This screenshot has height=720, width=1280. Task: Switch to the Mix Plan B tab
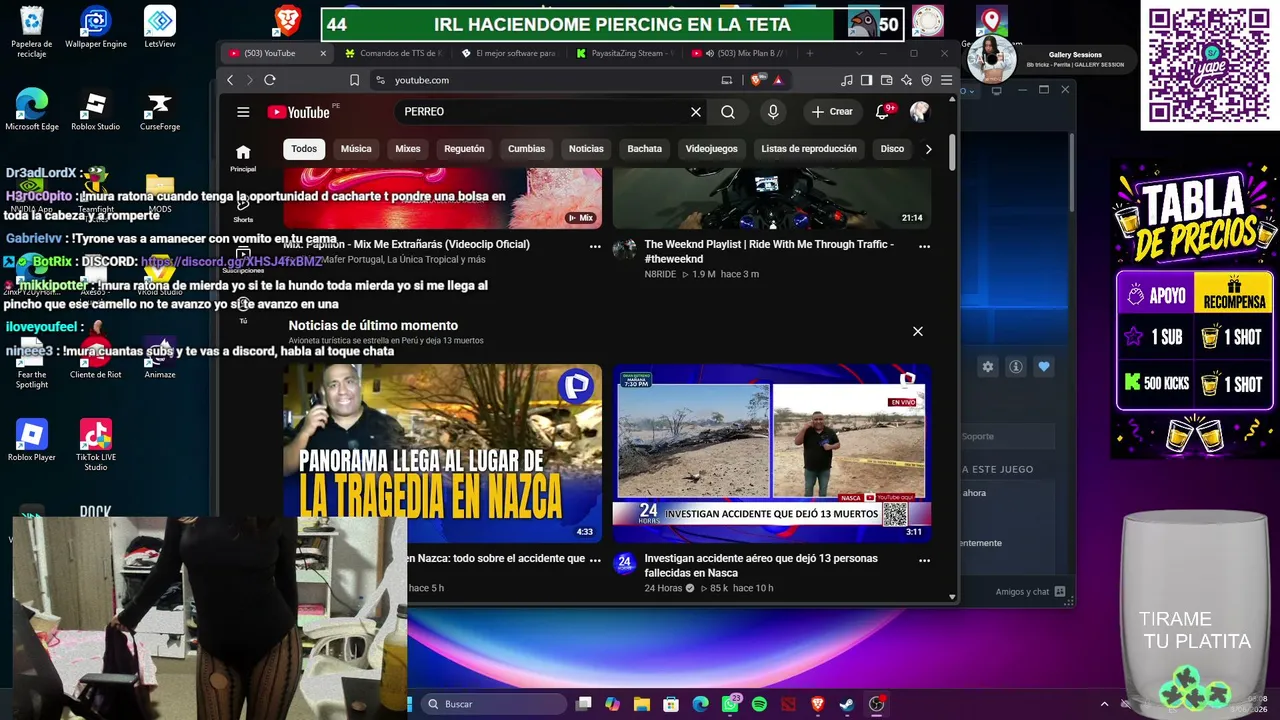pyautogui.click(x=743, y=53)
